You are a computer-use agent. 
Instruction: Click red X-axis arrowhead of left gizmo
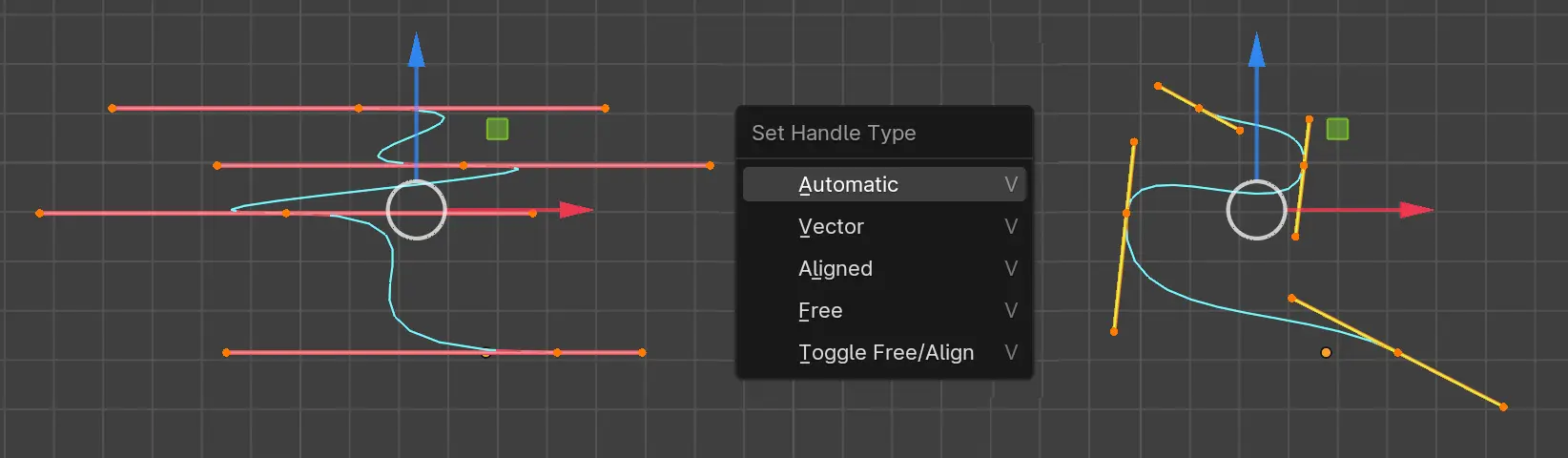(576, 210)
